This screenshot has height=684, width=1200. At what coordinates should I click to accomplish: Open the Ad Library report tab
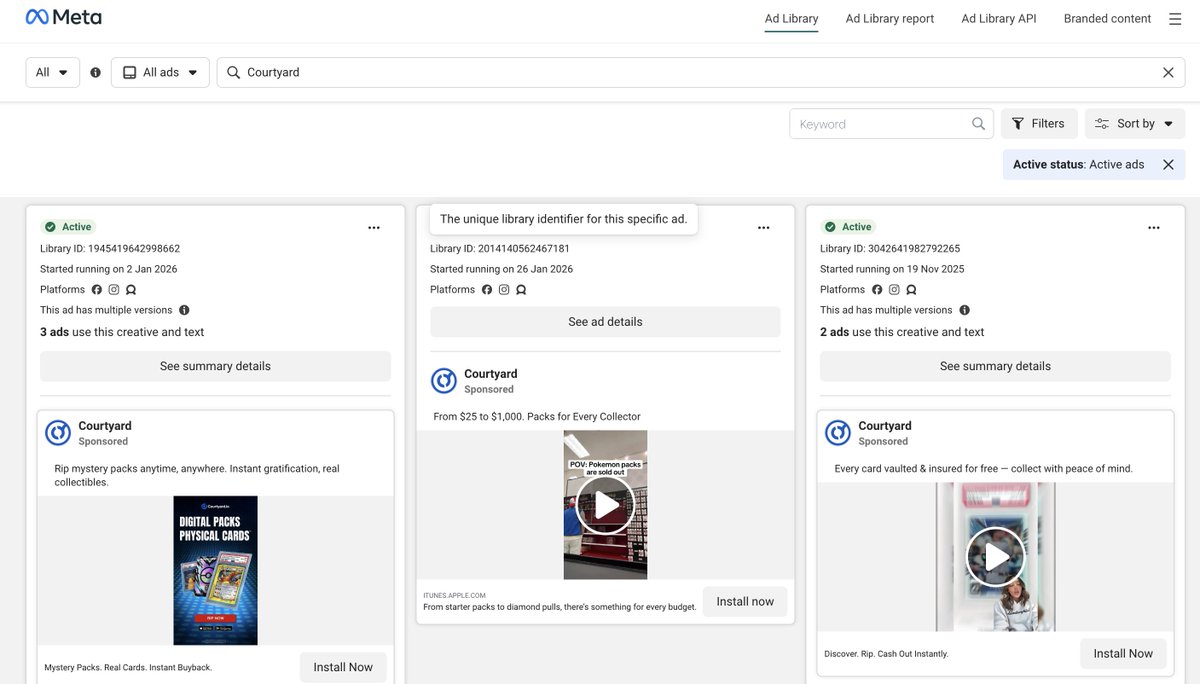890,19
